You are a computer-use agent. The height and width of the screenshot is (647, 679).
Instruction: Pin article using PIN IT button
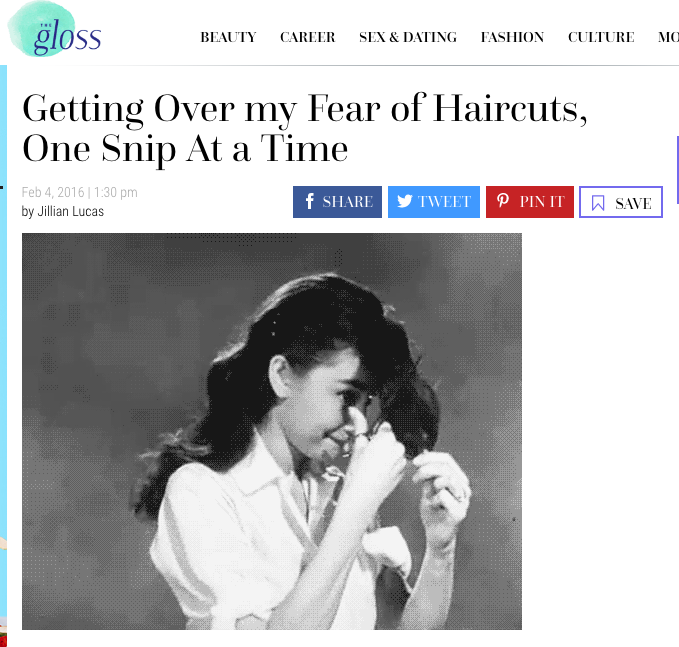point(530,202)
